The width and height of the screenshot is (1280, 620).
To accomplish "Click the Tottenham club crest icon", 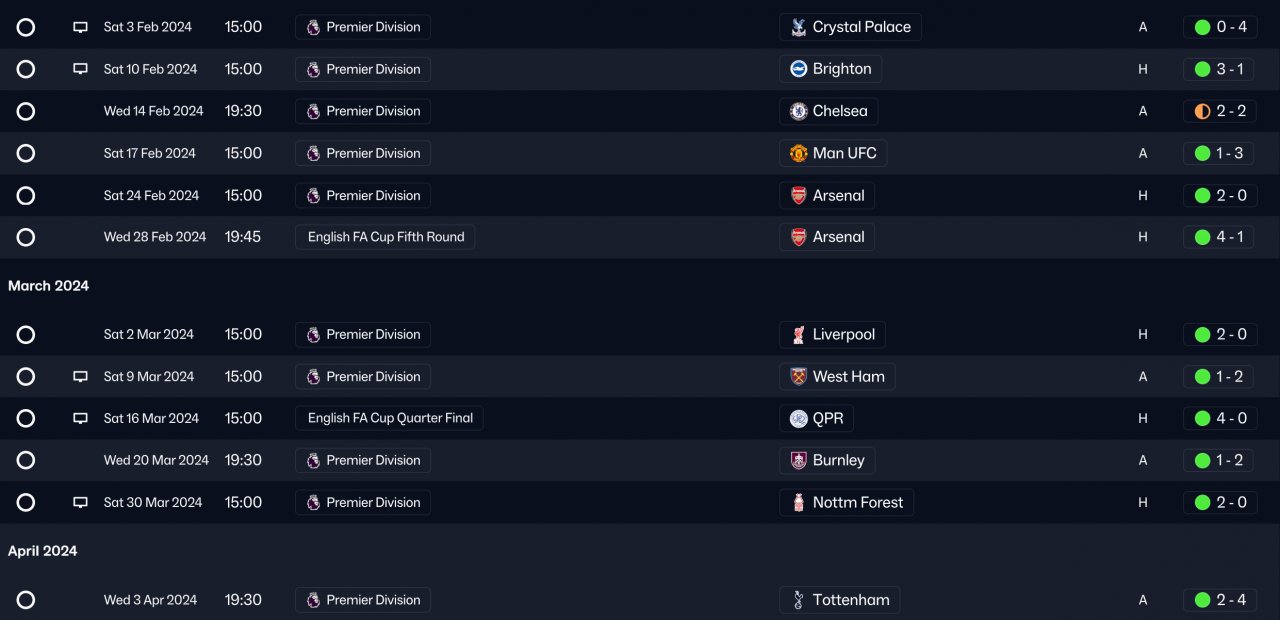I will [798, 600].
